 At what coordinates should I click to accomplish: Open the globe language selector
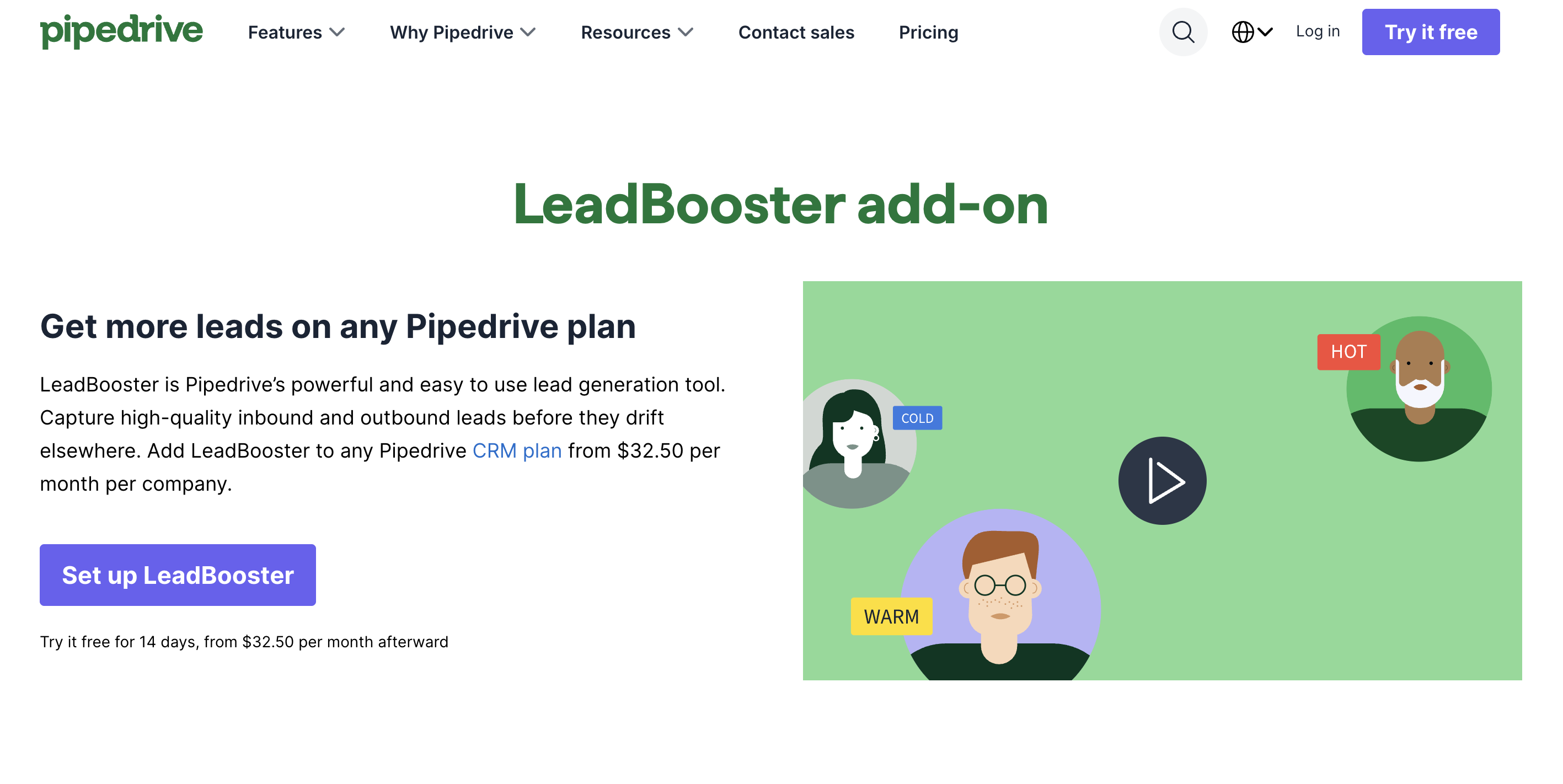(1242, 31)
